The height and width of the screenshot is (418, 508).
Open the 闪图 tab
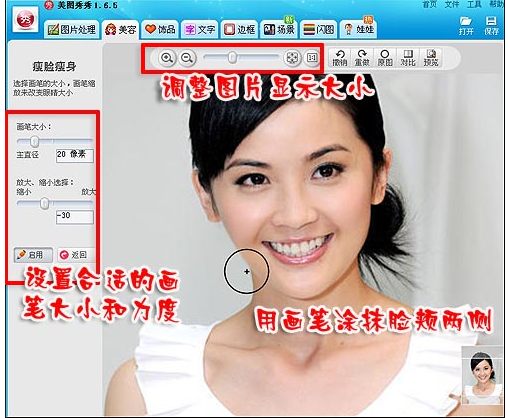(319, 29)
